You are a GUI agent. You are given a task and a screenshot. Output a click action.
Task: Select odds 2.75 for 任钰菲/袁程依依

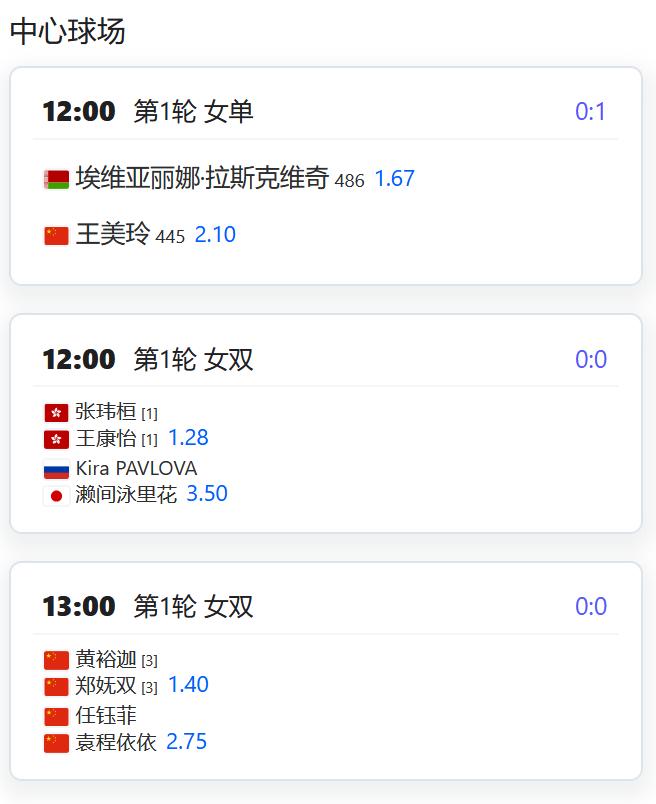[187, 741]
